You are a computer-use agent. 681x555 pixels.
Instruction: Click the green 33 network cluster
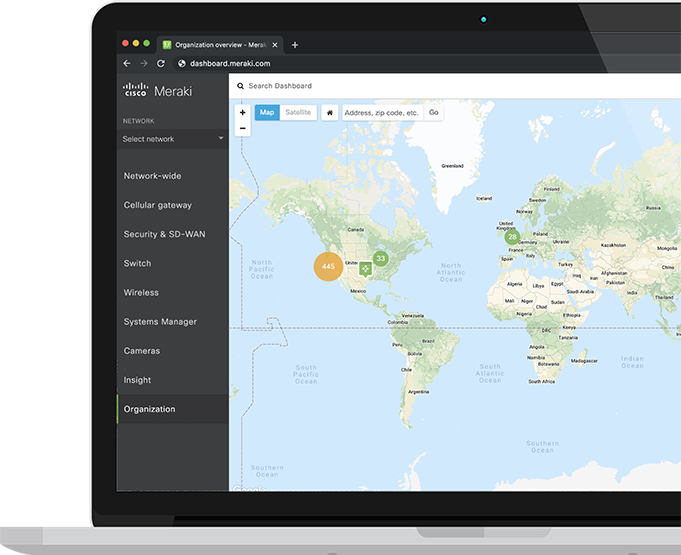click(x=380, y=258)
